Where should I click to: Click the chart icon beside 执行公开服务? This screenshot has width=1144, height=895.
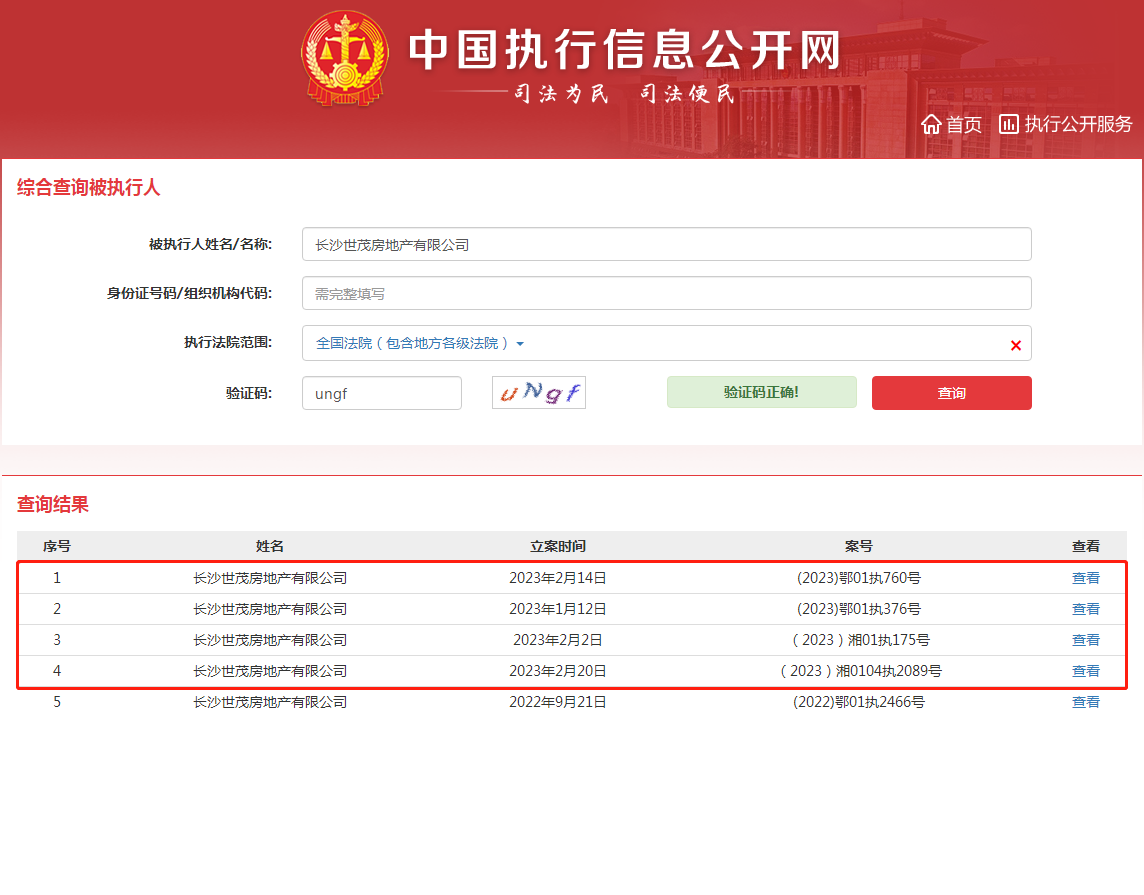pyautogui.click(x=1008, y=124)
